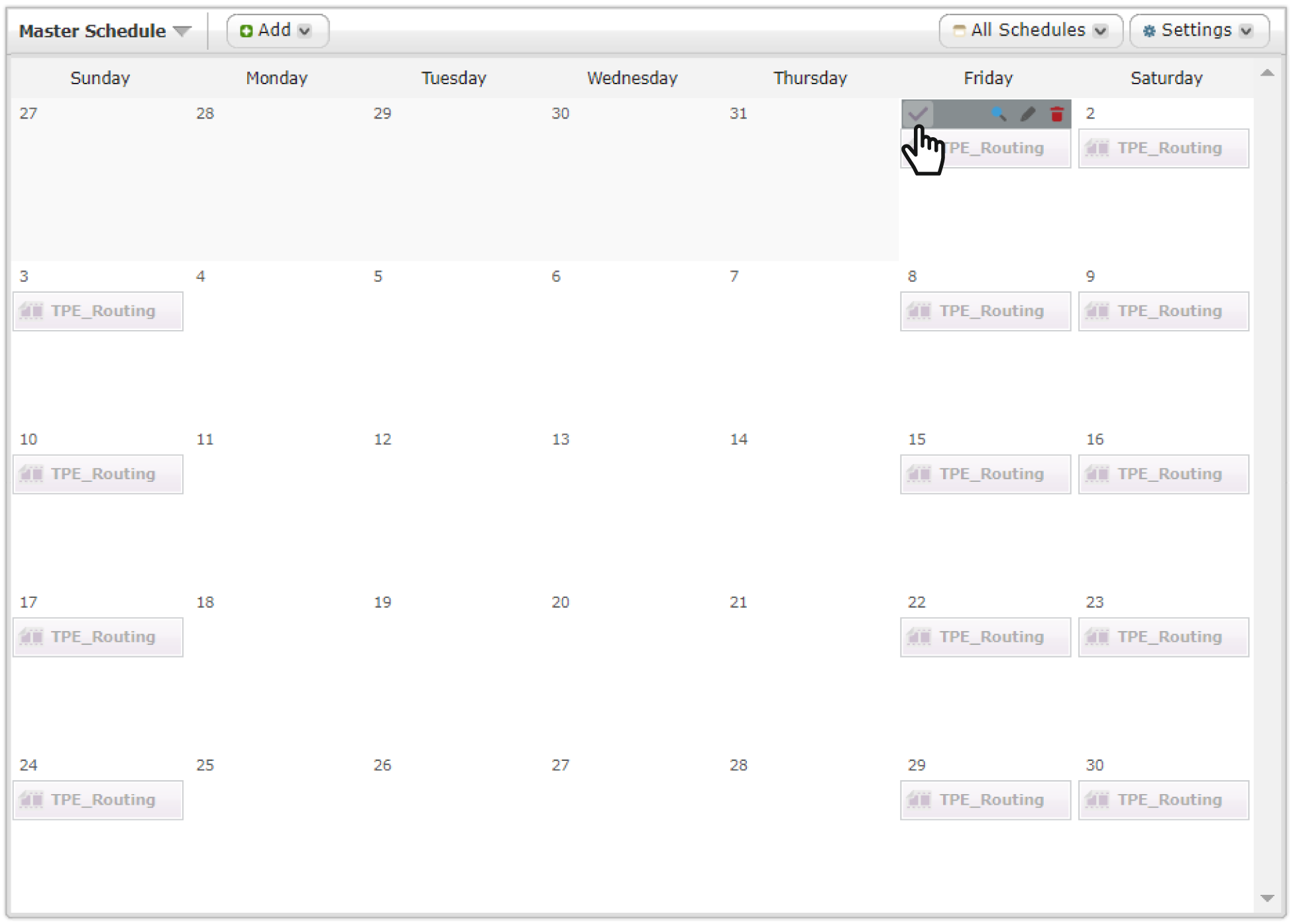Open the All Schedules filter dropdown
The image size is (1291, 924).
(1031, 30)
